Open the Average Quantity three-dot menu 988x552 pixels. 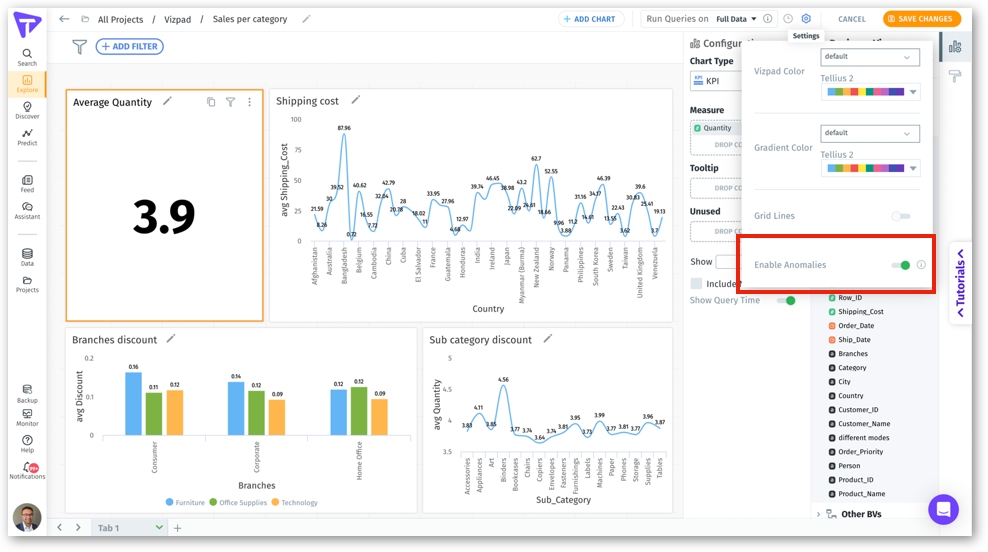tap(250, 102)
